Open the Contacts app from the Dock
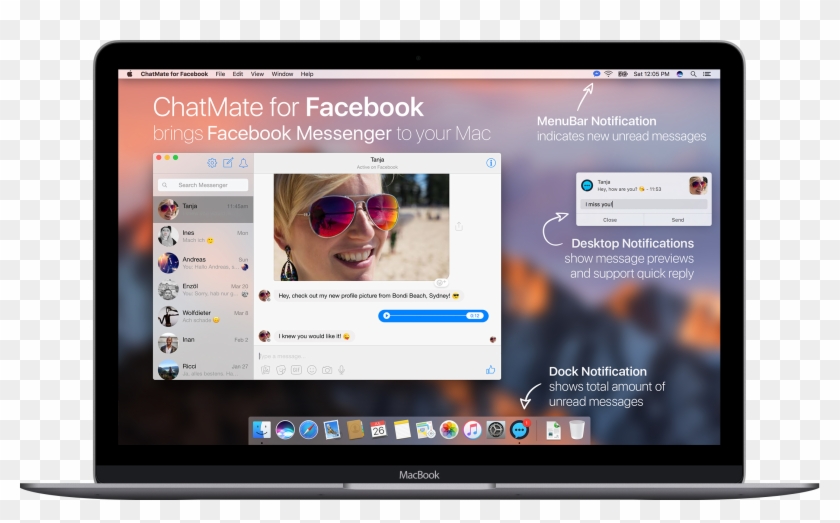The height and width of the screenshot is (523, 840). [x=355, y=429]
